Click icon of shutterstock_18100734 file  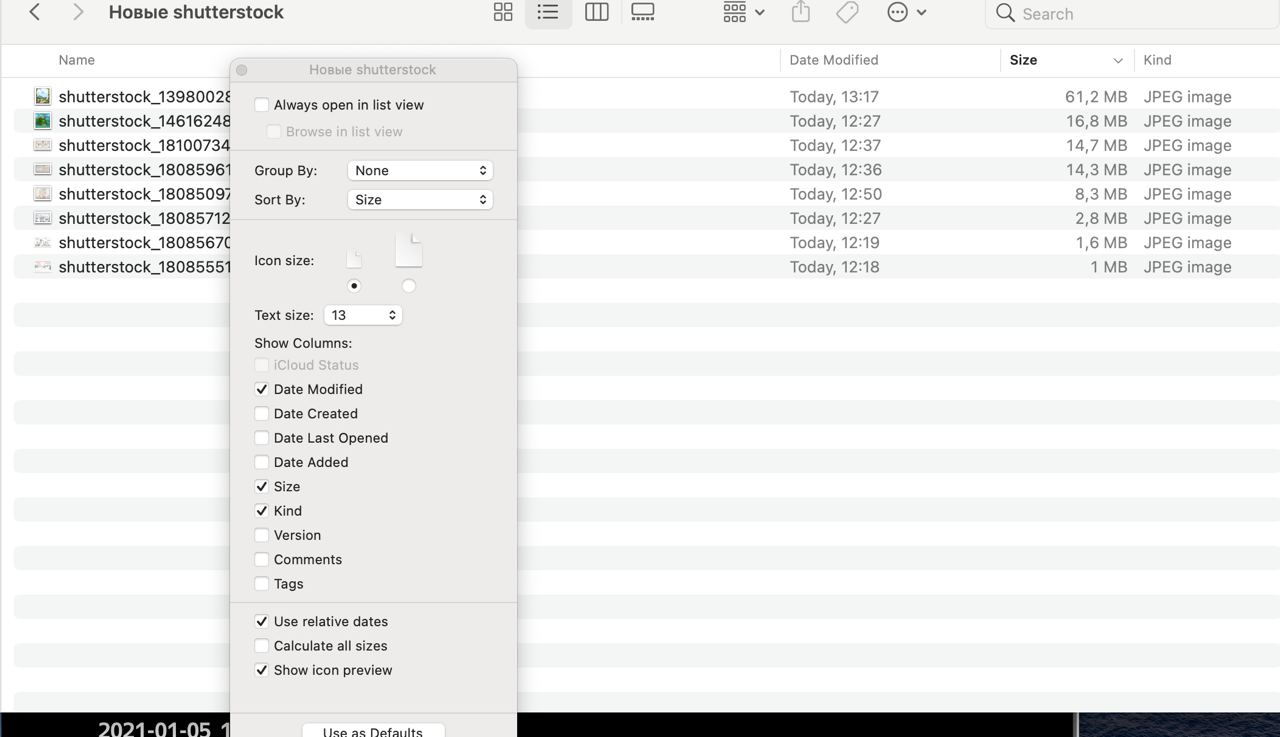42,145
